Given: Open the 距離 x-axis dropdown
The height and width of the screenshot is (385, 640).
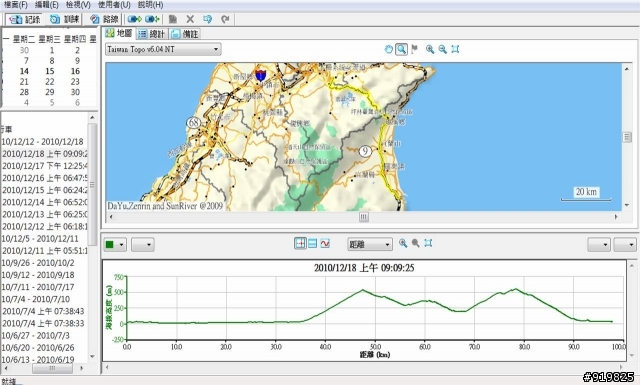Looking at the screenshot, I should pyautogui.click(x=370, y=244).
